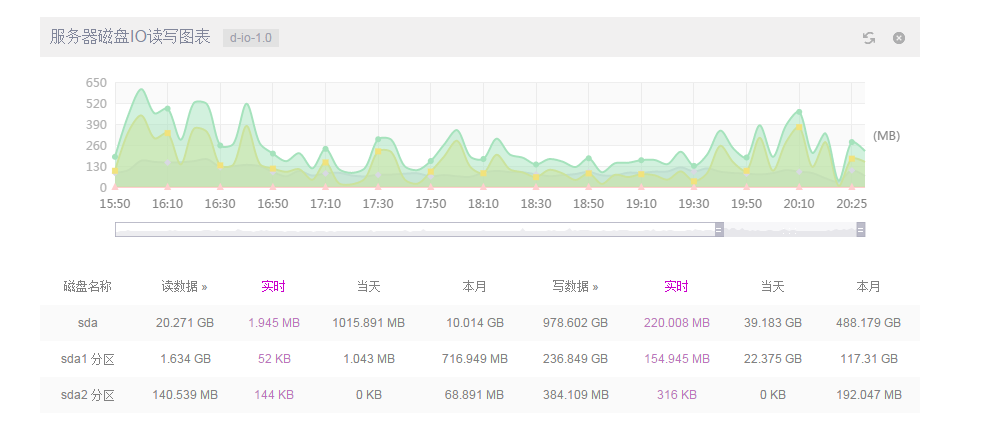The width and height of the screenshot is (1006, 427).
Task: Click the right handle of the time range slider
Action: (860, 230)
